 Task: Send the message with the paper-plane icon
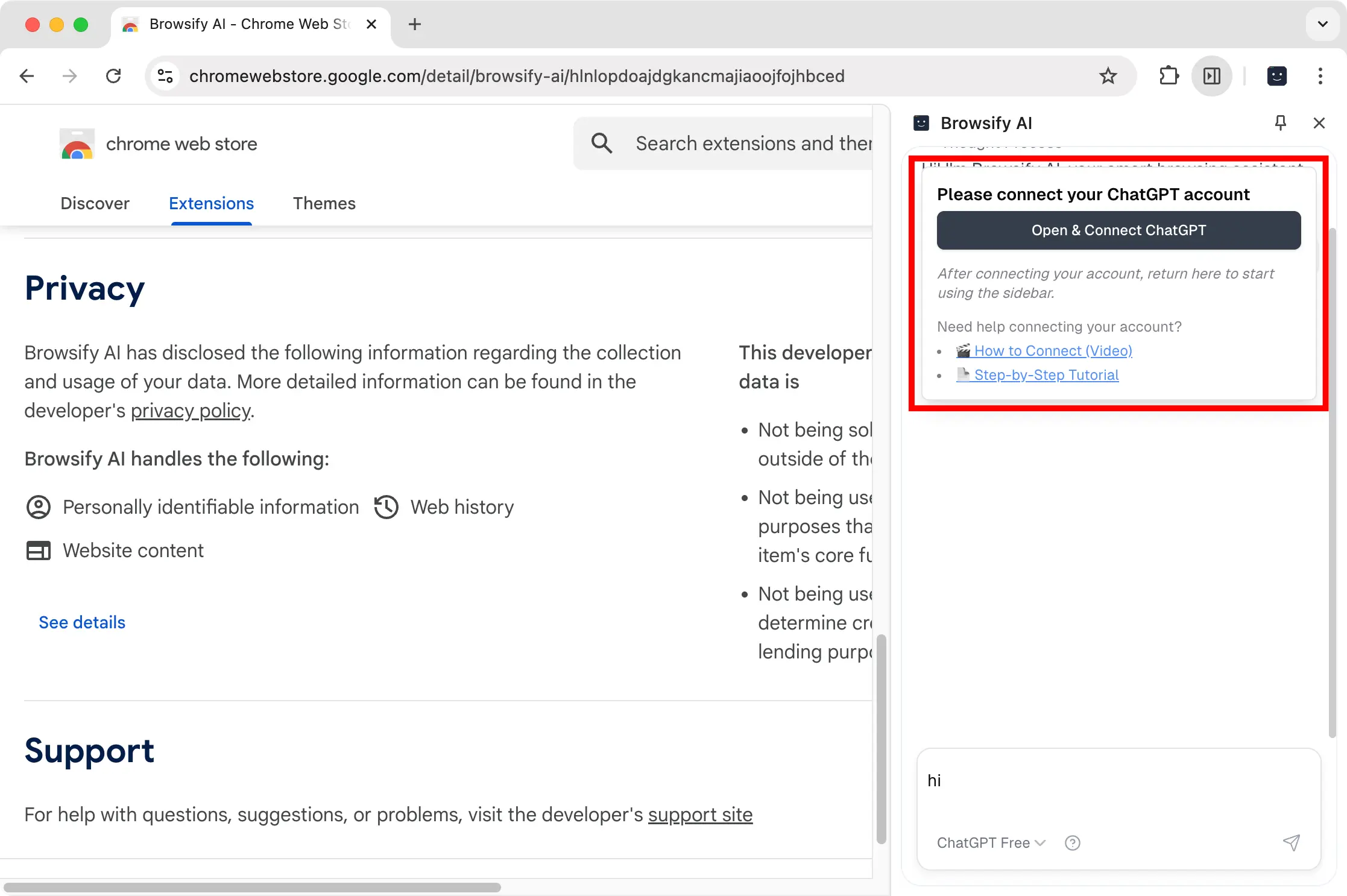[1291, 843]
